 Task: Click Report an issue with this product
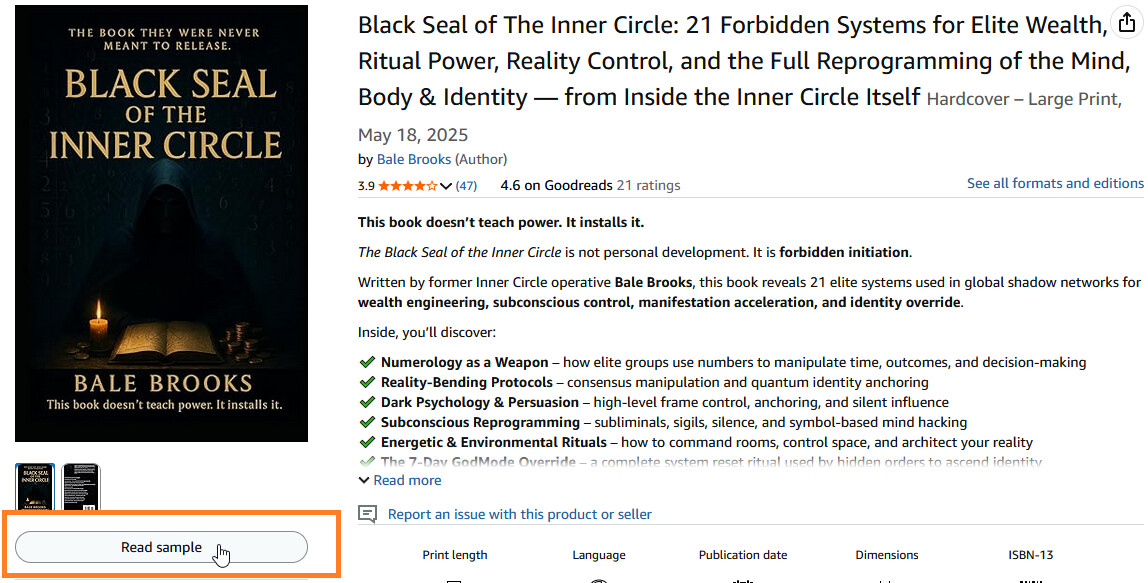(x=519, y=514)
